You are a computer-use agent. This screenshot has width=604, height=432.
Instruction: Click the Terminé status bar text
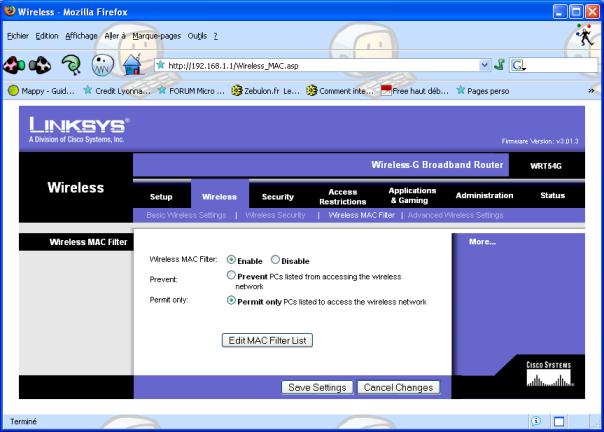(x=23, y=421)
